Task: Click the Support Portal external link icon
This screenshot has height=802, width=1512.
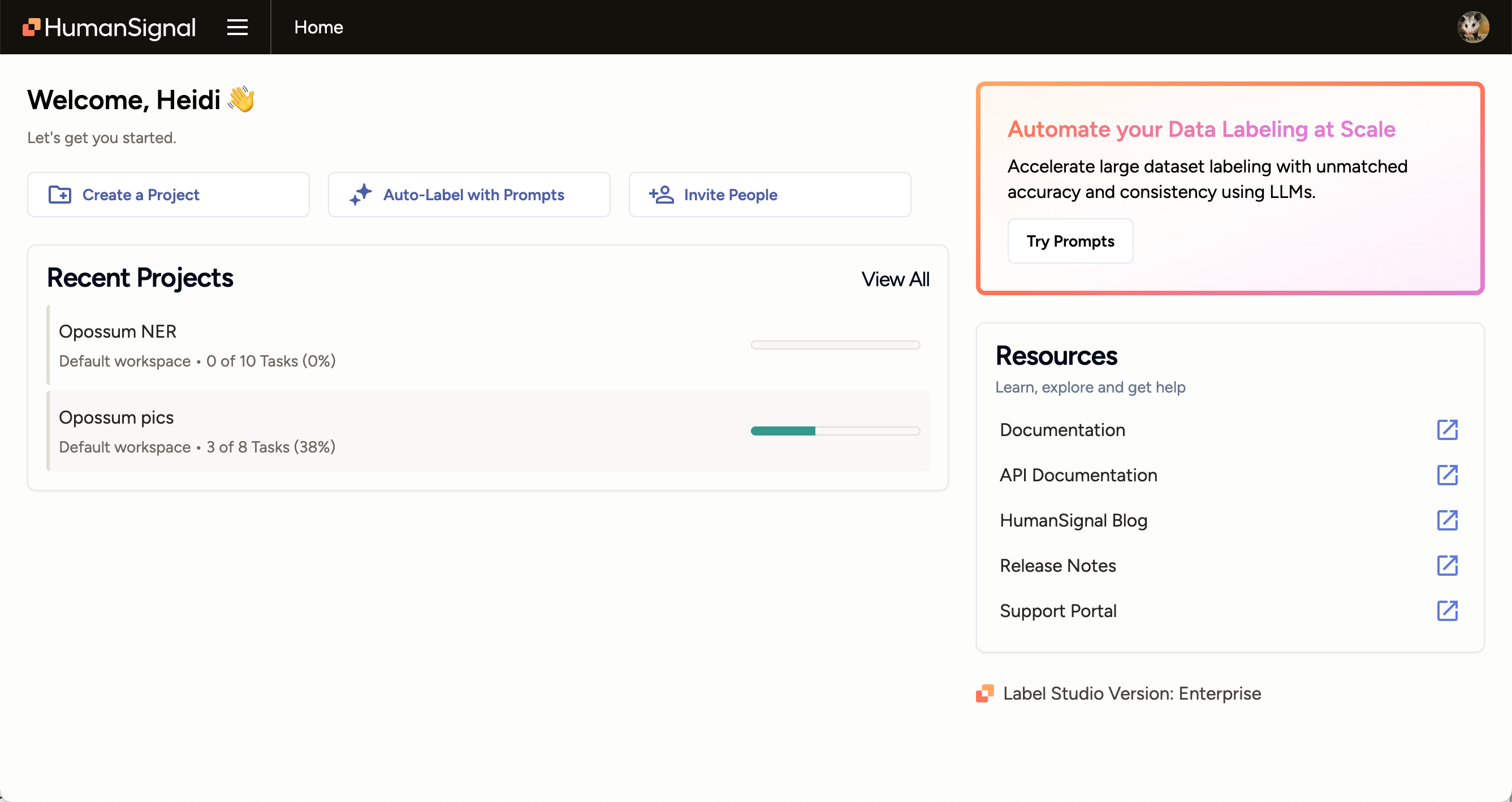Action: [1447, 611]
